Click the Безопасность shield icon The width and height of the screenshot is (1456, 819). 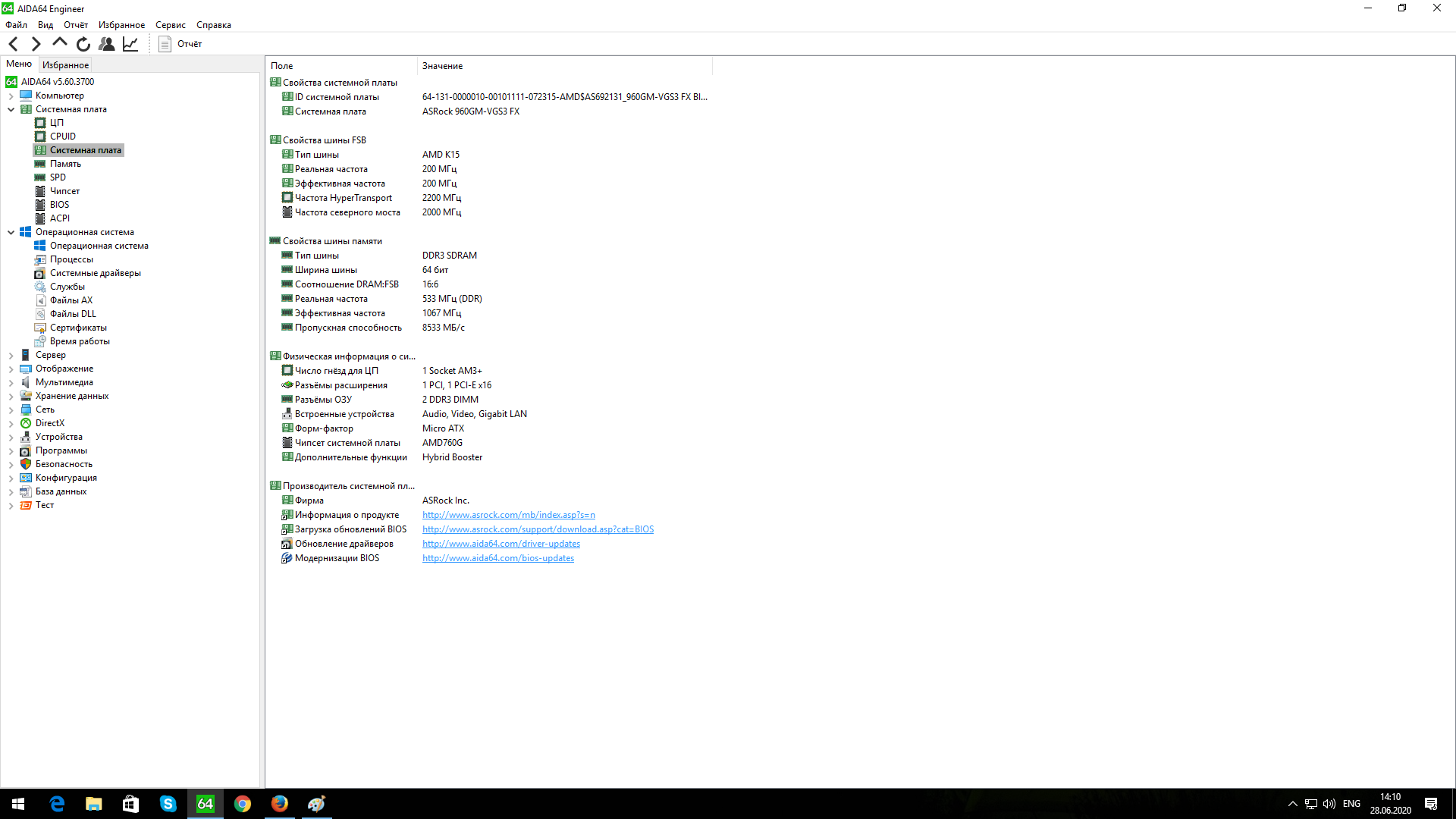[26, 464]
